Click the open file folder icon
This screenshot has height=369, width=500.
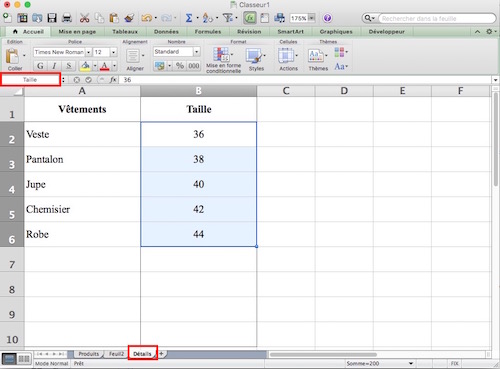point(37,18)
